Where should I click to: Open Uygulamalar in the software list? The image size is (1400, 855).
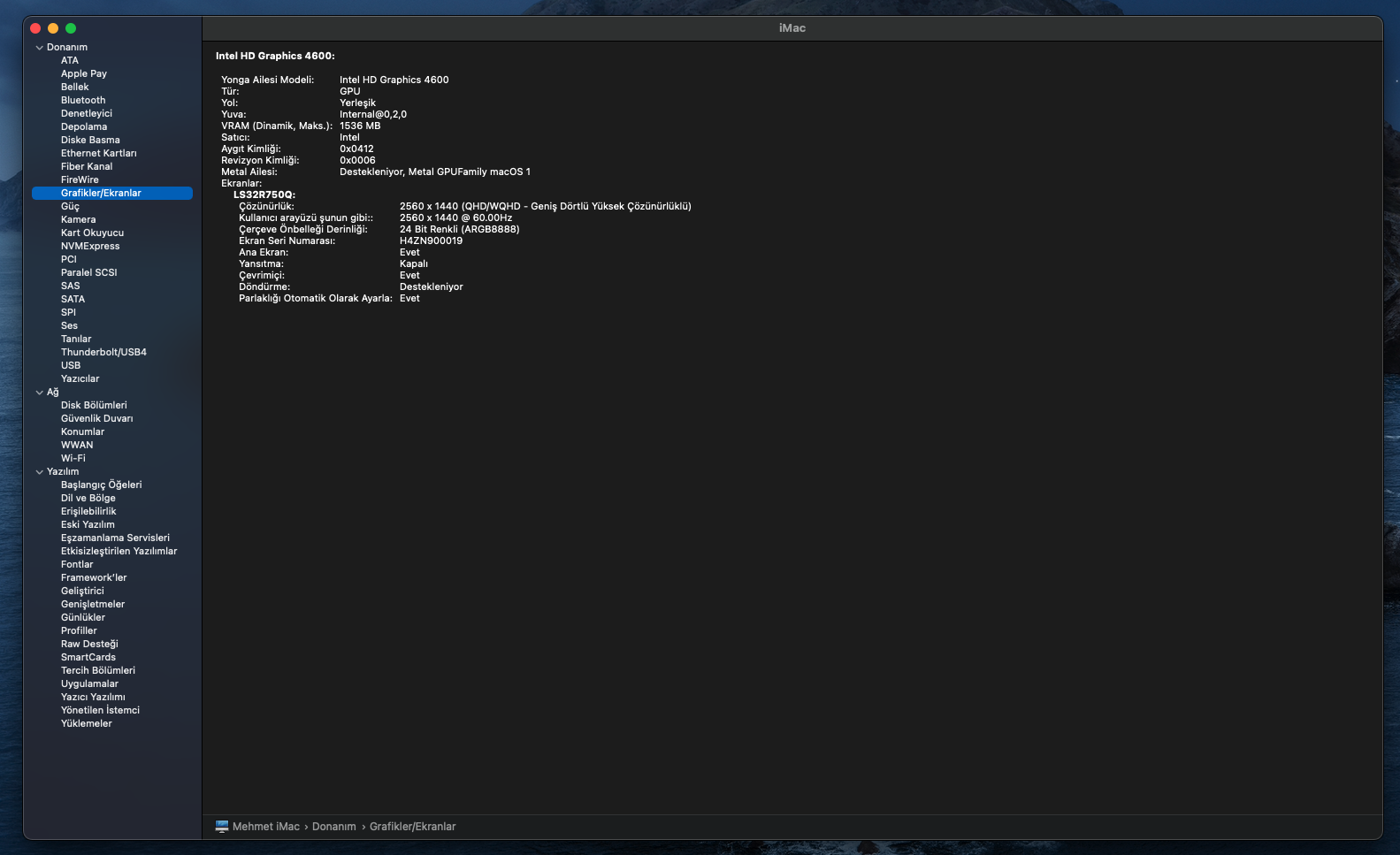(x=89, y=684)
